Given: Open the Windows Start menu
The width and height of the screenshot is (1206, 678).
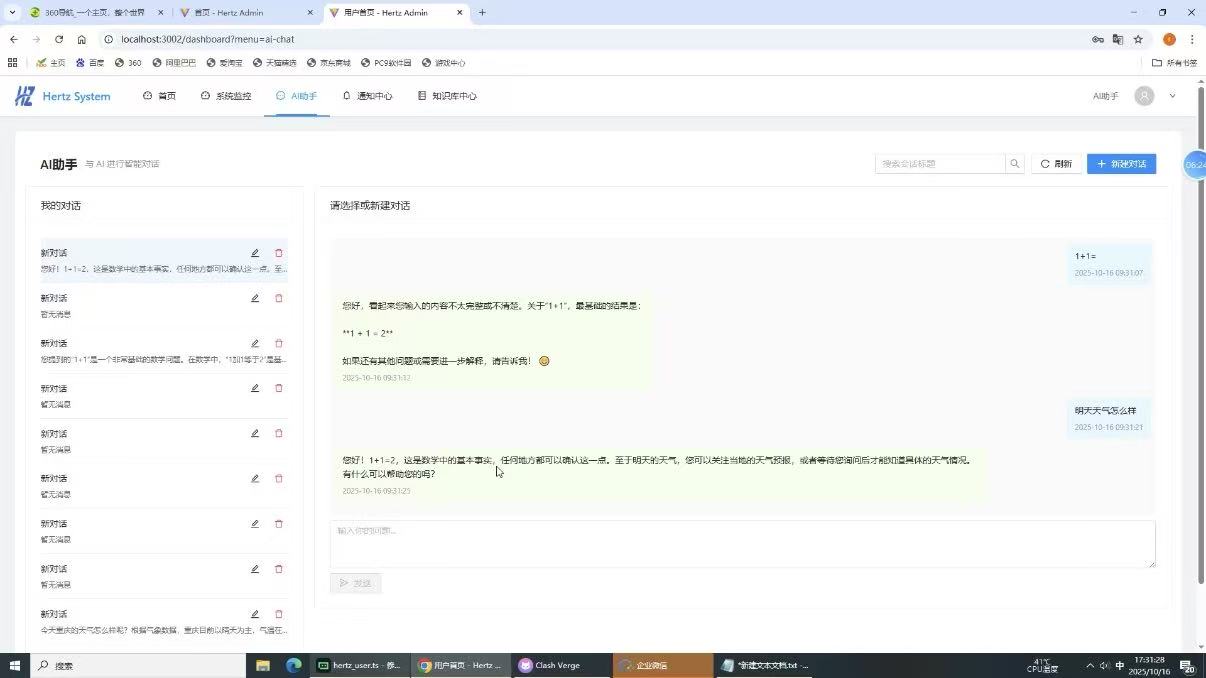Looking at the screenshot, I should [x=14, y=665].
